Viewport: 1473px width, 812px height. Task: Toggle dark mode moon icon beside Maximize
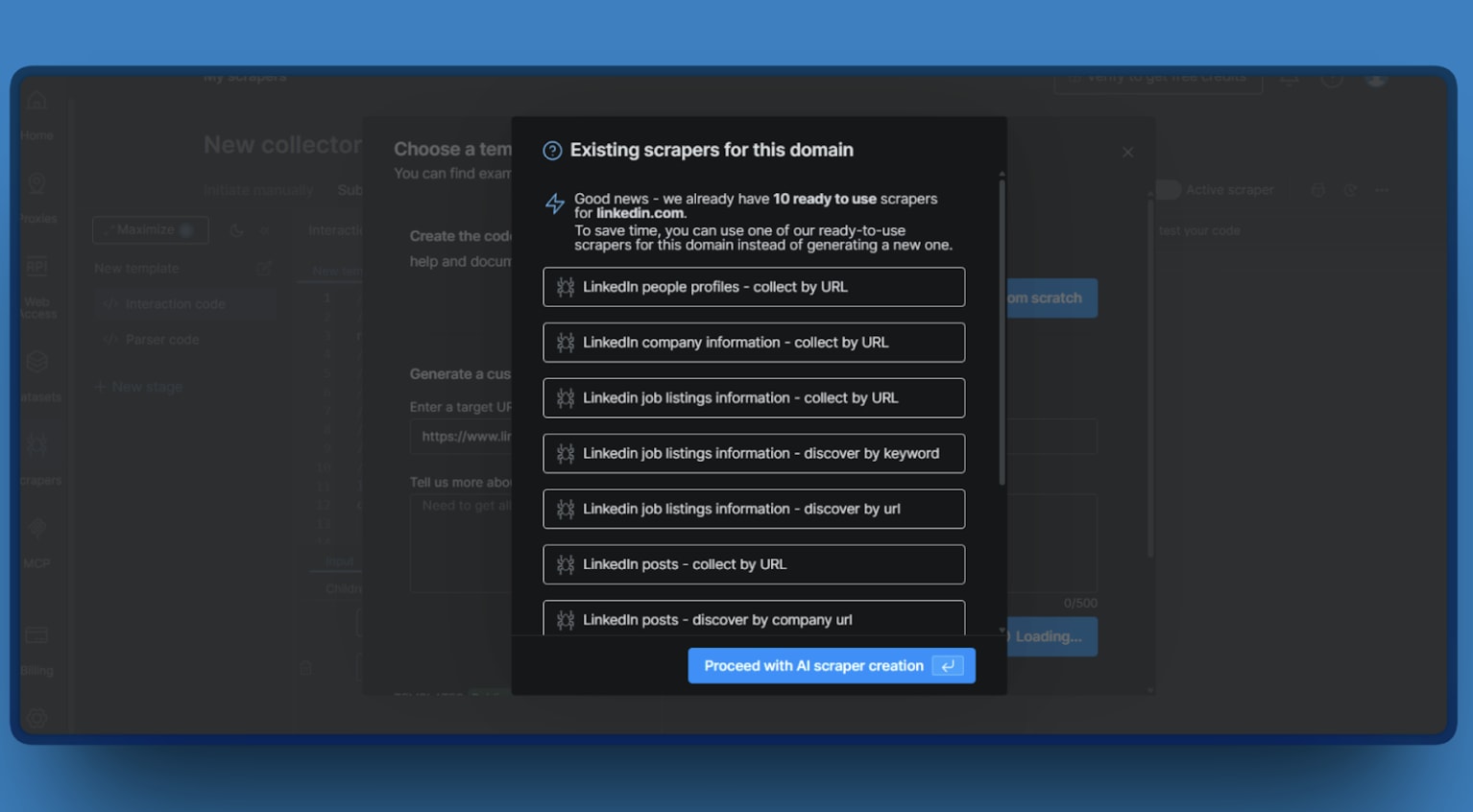tap(236, 230)
